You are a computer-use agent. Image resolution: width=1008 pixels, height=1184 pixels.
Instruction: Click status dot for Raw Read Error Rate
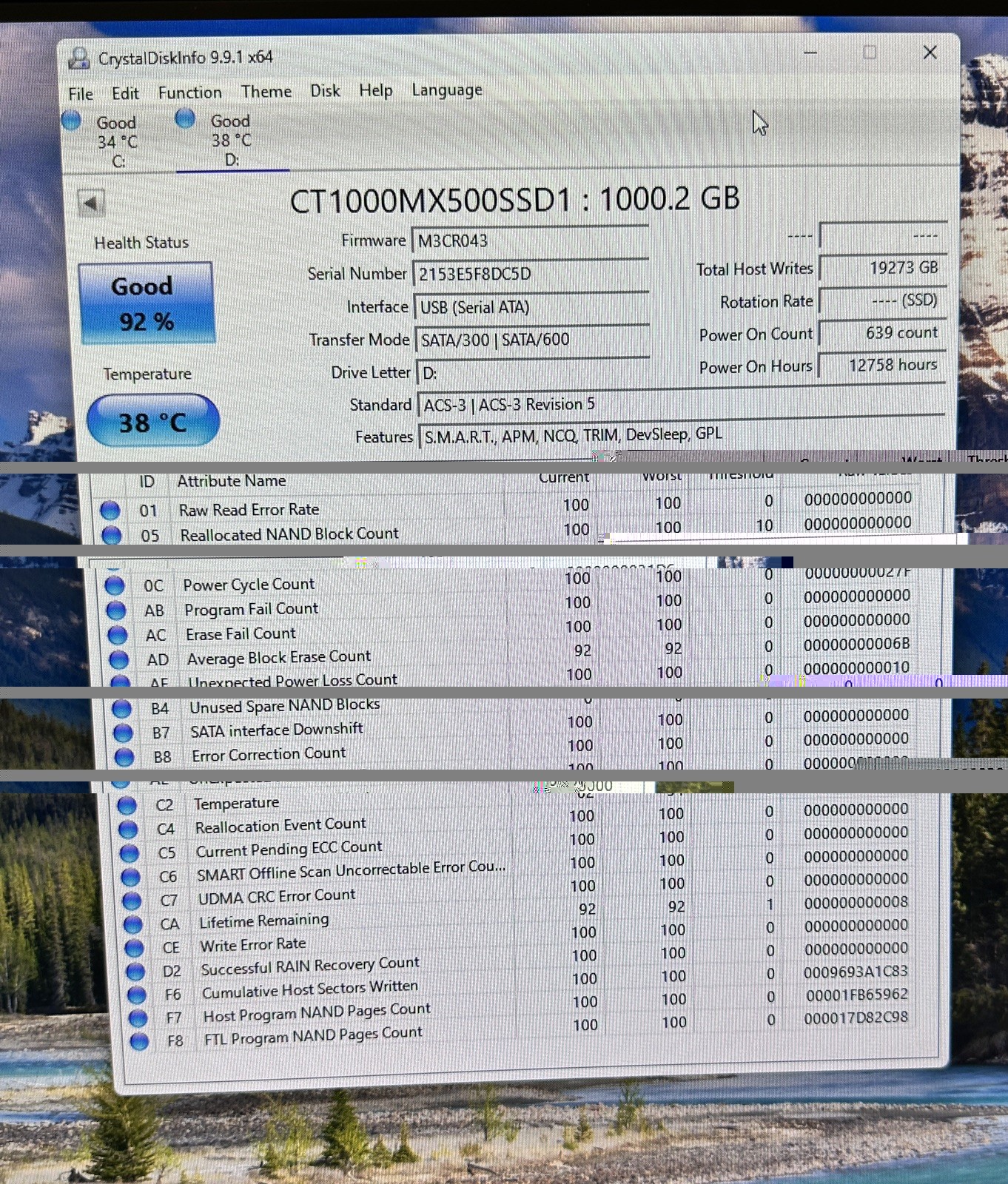tap(110, 510)
